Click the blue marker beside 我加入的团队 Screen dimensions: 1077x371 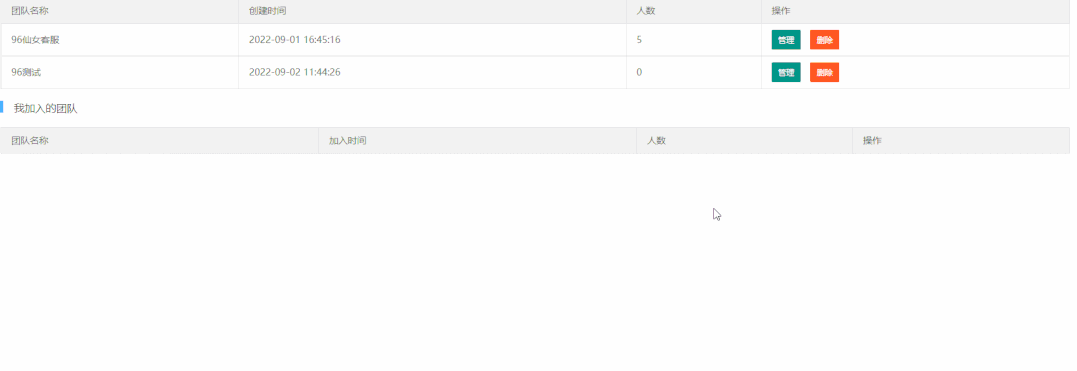pos(1,107)
